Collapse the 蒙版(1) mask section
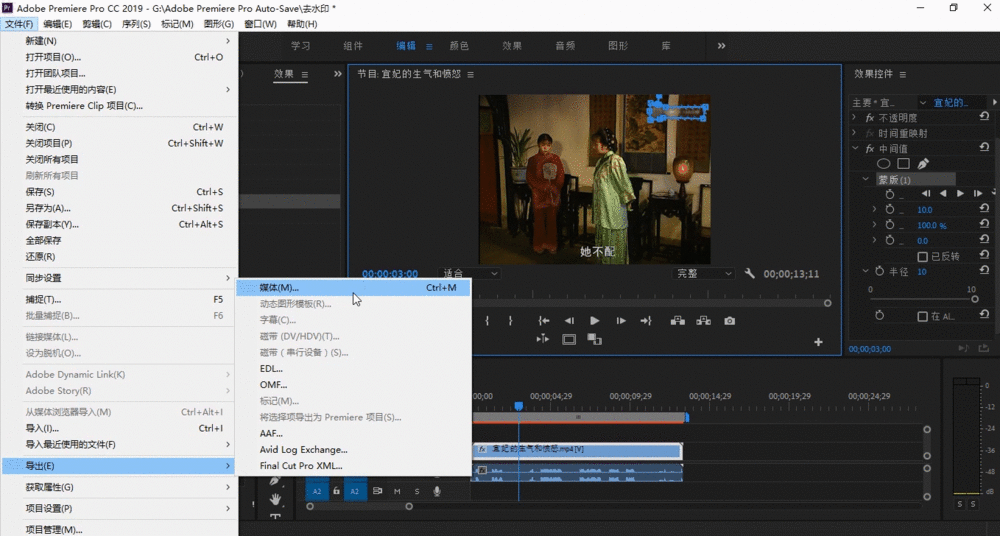Screen dimensions: 1000x536 865,179
